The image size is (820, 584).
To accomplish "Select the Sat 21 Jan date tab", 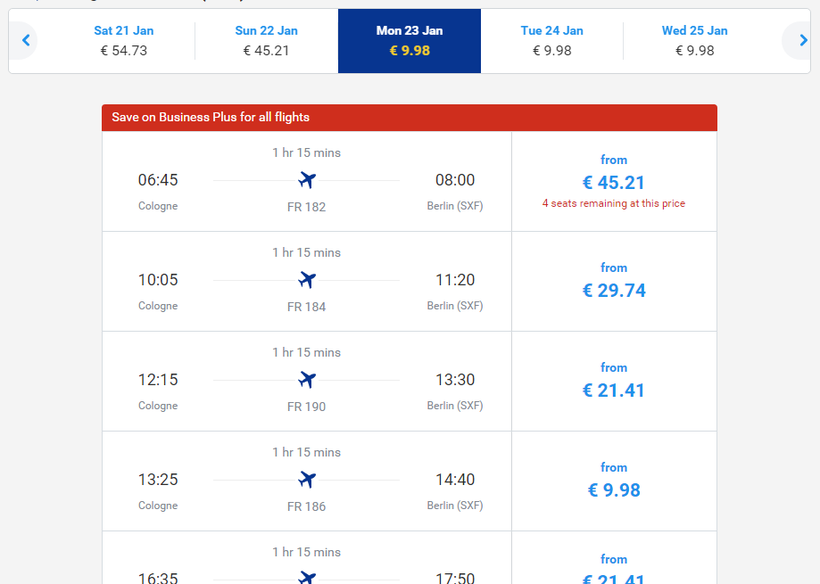I will coord(124,41).
